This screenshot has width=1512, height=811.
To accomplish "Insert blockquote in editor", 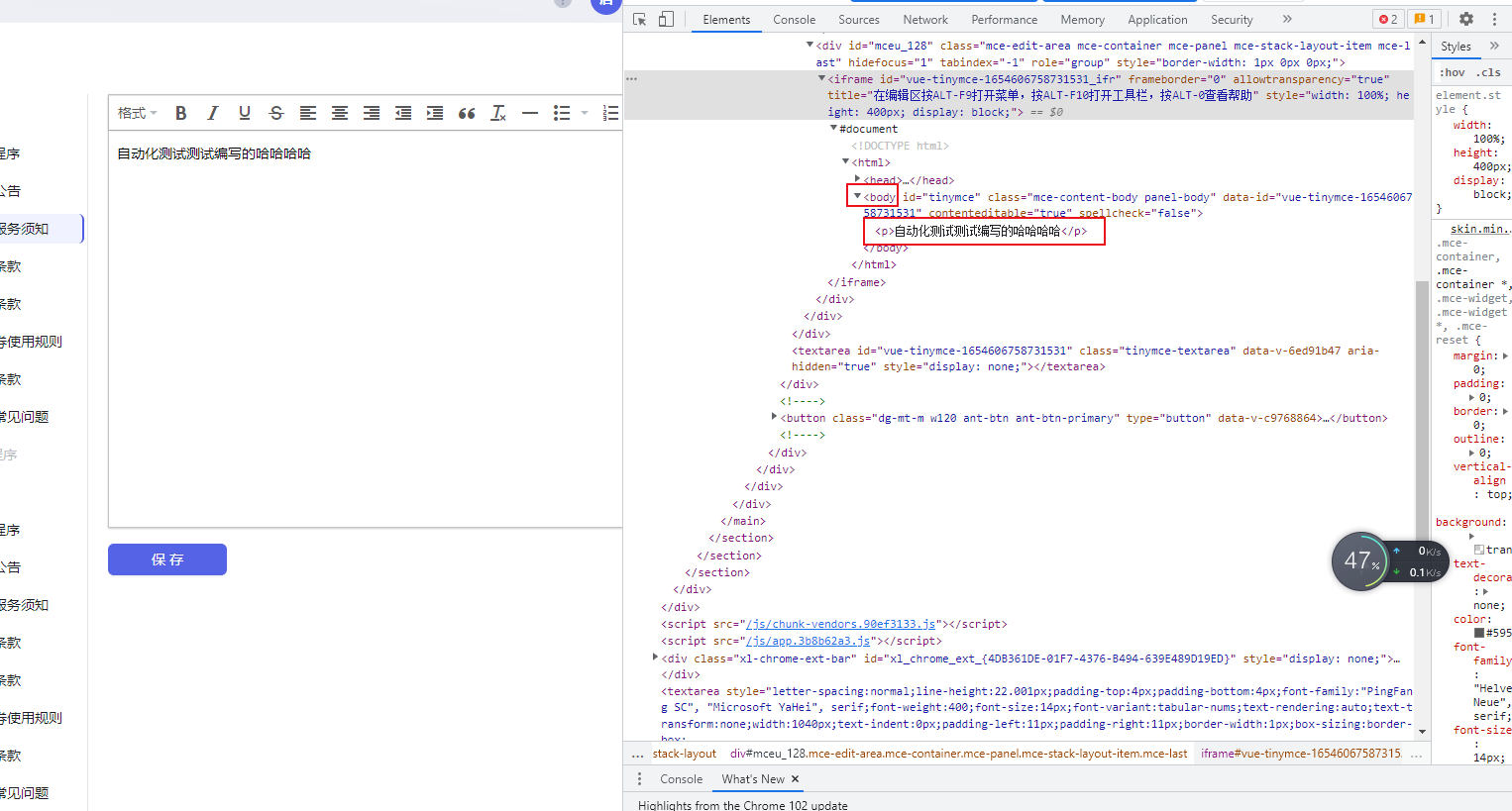I will (467, 113).
